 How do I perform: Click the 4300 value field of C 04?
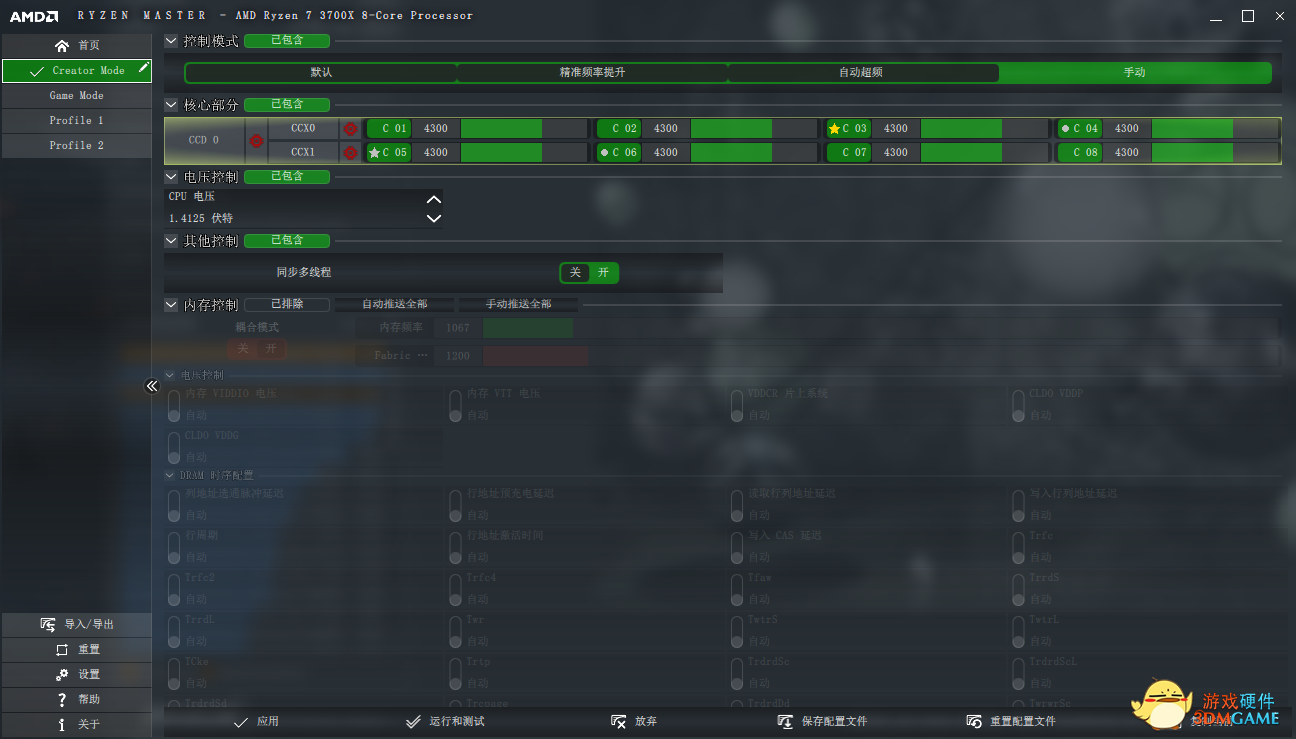coord(1127,129)
